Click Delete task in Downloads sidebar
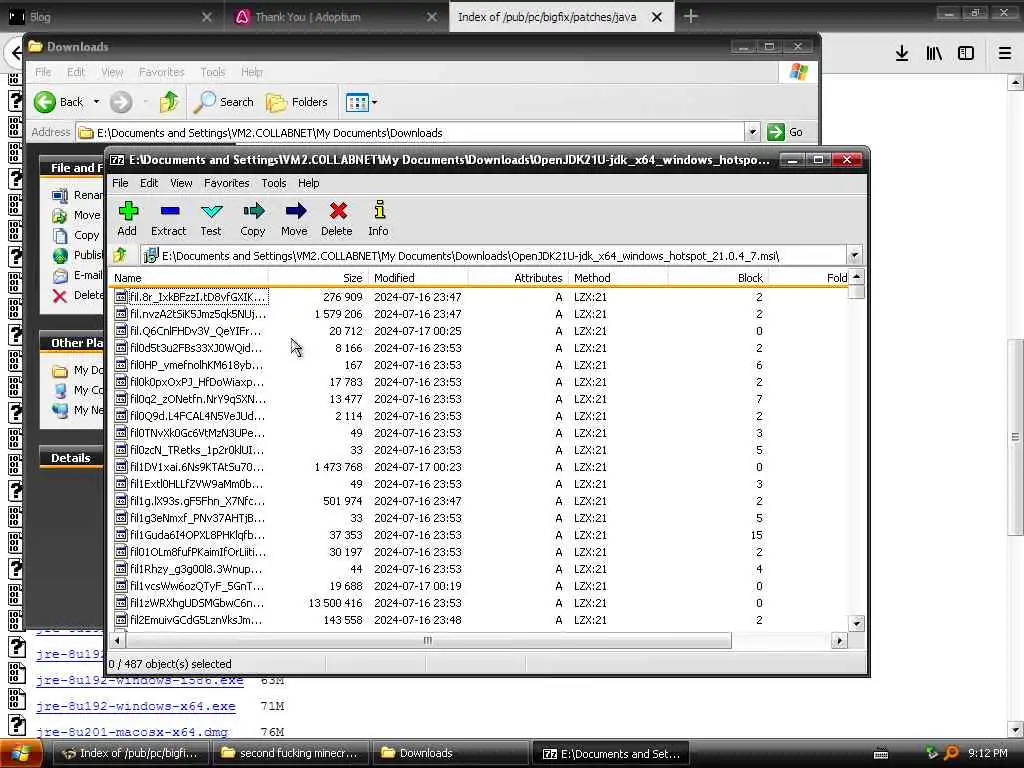Screen dimensions: 1024x768 (x=78, y=296)
